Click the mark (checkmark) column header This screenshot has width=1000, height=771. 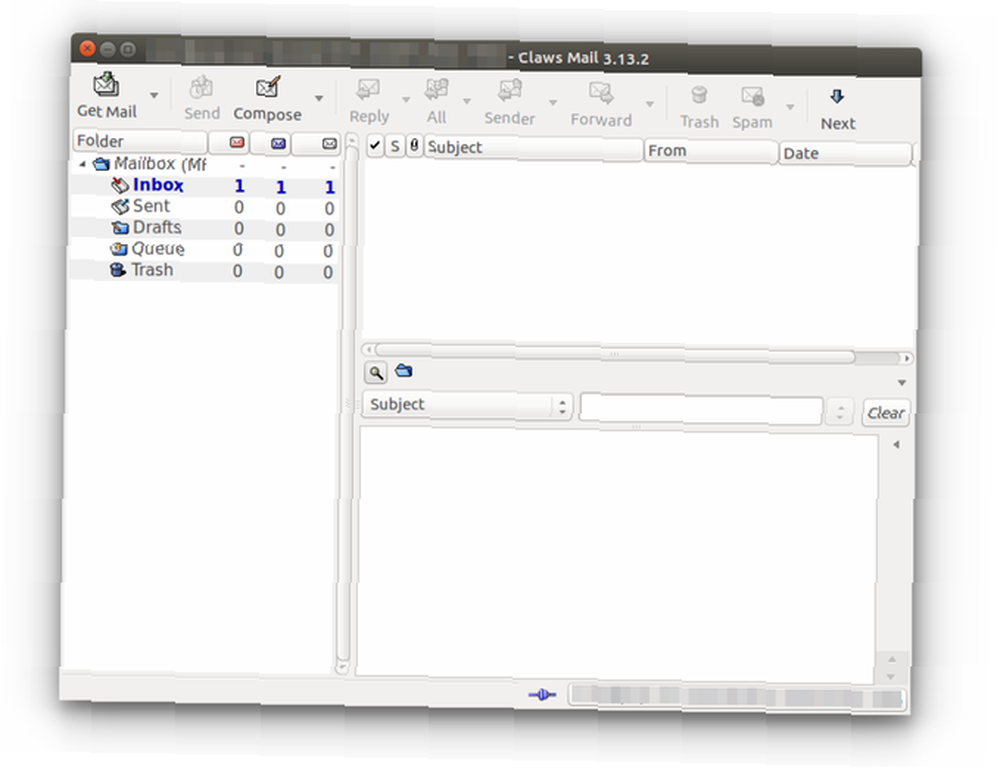(375, 145)
